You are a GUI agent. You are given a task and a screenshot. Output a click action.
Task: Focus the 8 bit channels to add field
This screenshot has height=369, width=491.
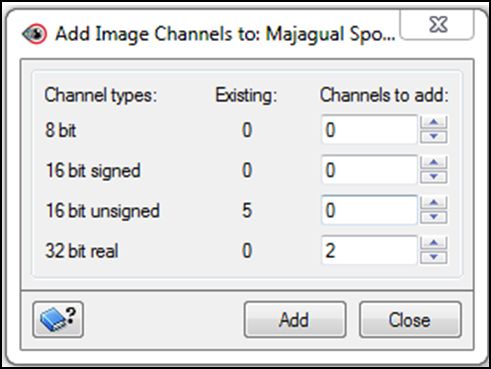(x=369, y=130)
